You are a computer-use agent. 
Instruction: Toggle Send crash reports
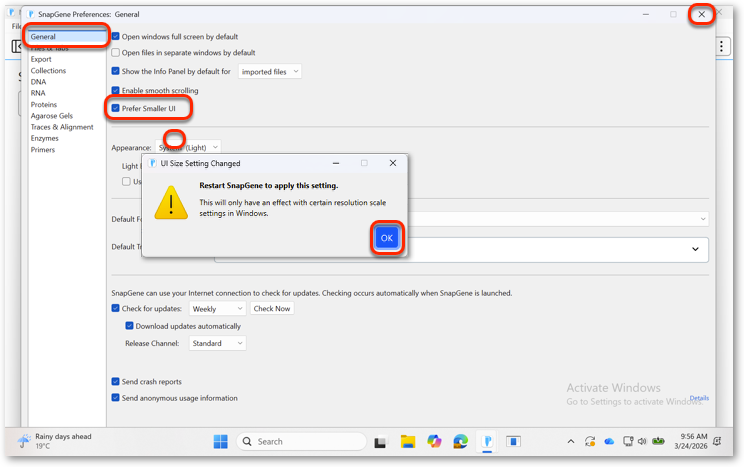click(115, 381)
